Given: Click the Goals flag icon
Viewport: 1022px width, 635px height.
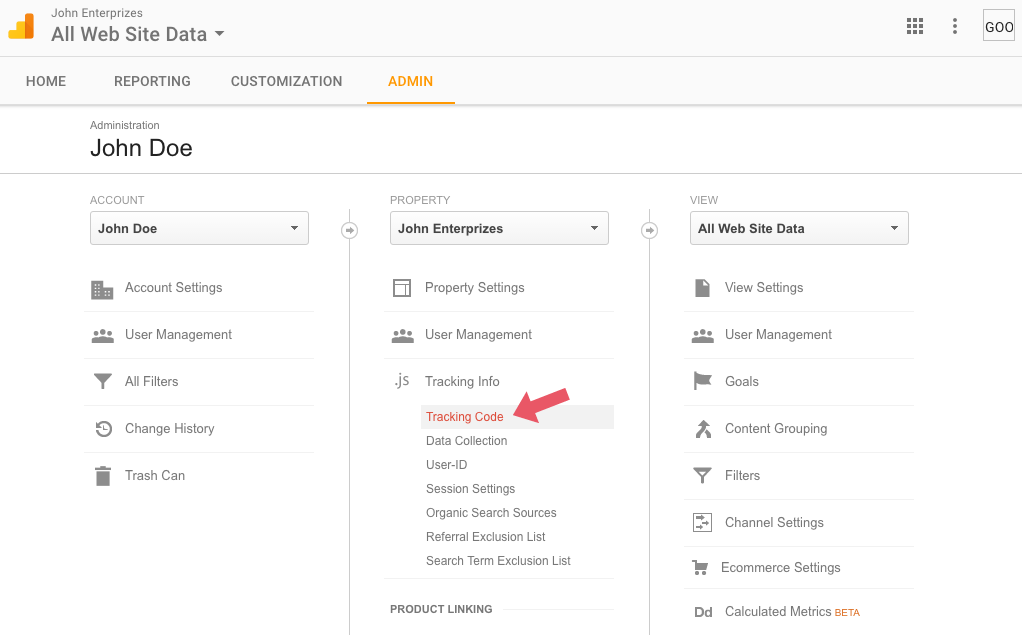Looking at the screenshot, I should [702, 381].
